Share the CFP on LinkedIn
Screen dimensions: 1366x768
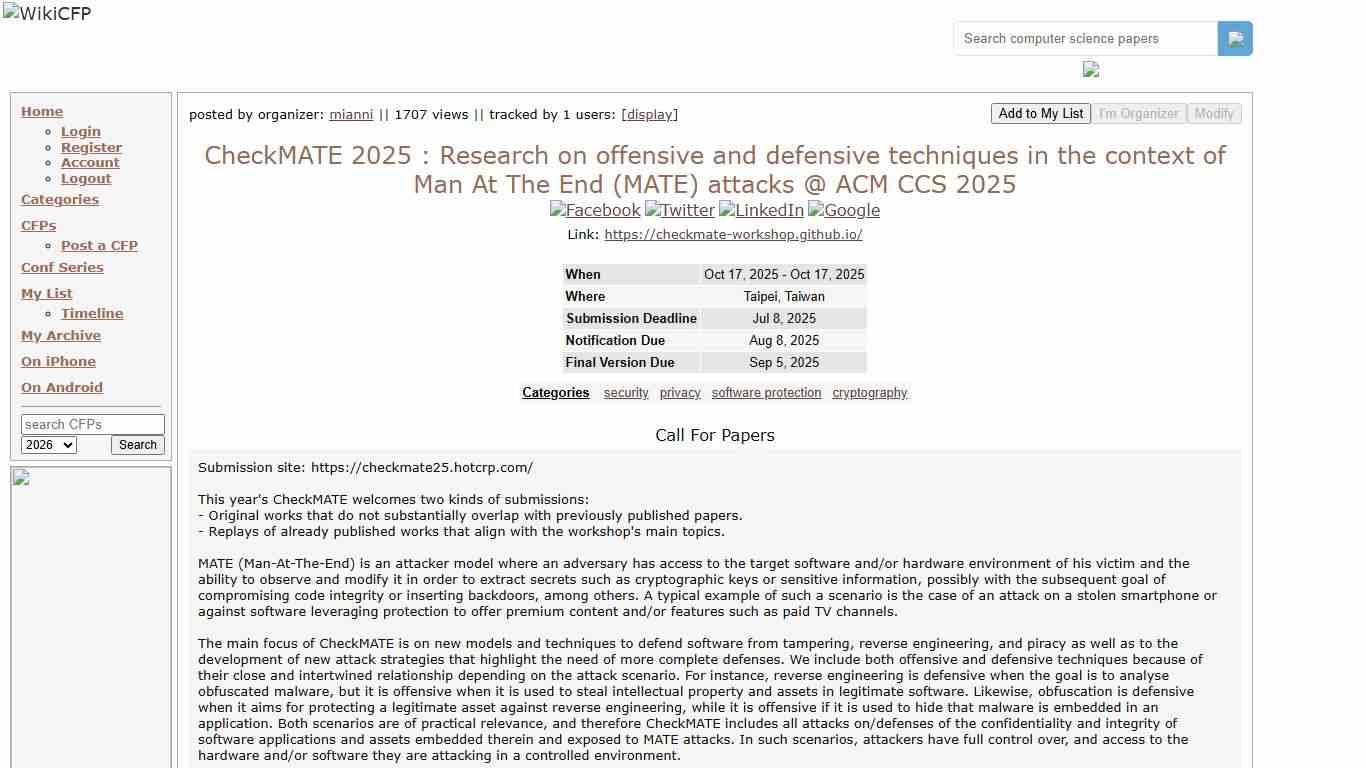click(x=761, y=210)
